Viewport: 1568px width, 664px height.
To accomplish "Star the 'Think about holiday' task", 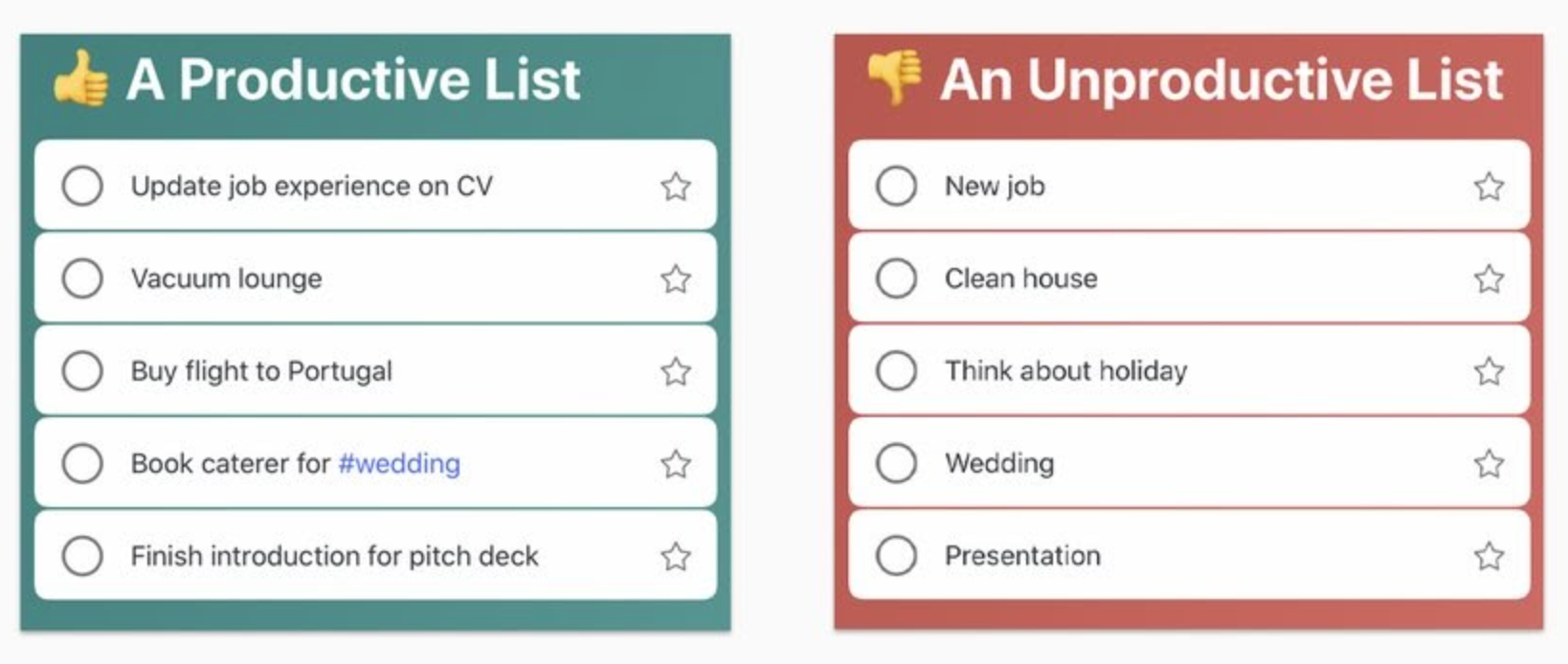I will (1489, 371).
